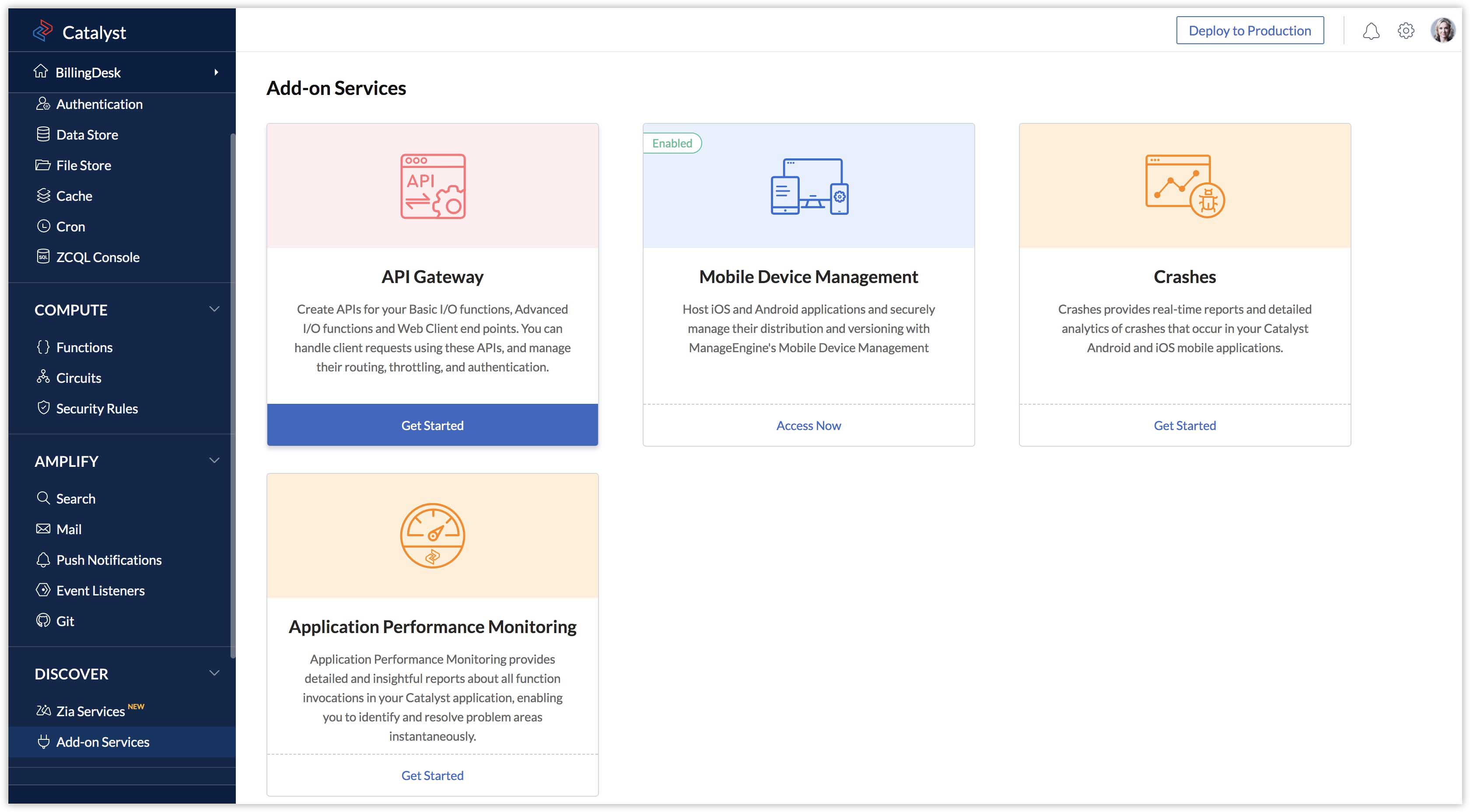
Task: Click the Application Performance Monitoring gauge icon
Action: pyautogui.click(x=433, y=535)
